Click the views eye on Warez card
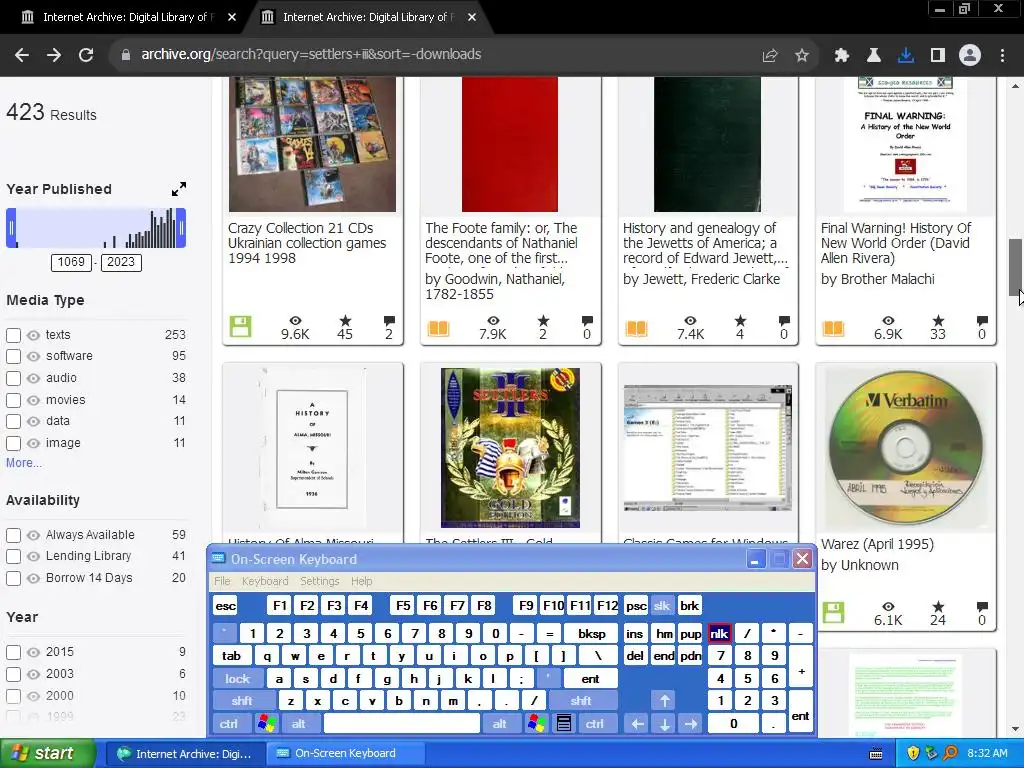1024x768 pixels. pos(888,607)
